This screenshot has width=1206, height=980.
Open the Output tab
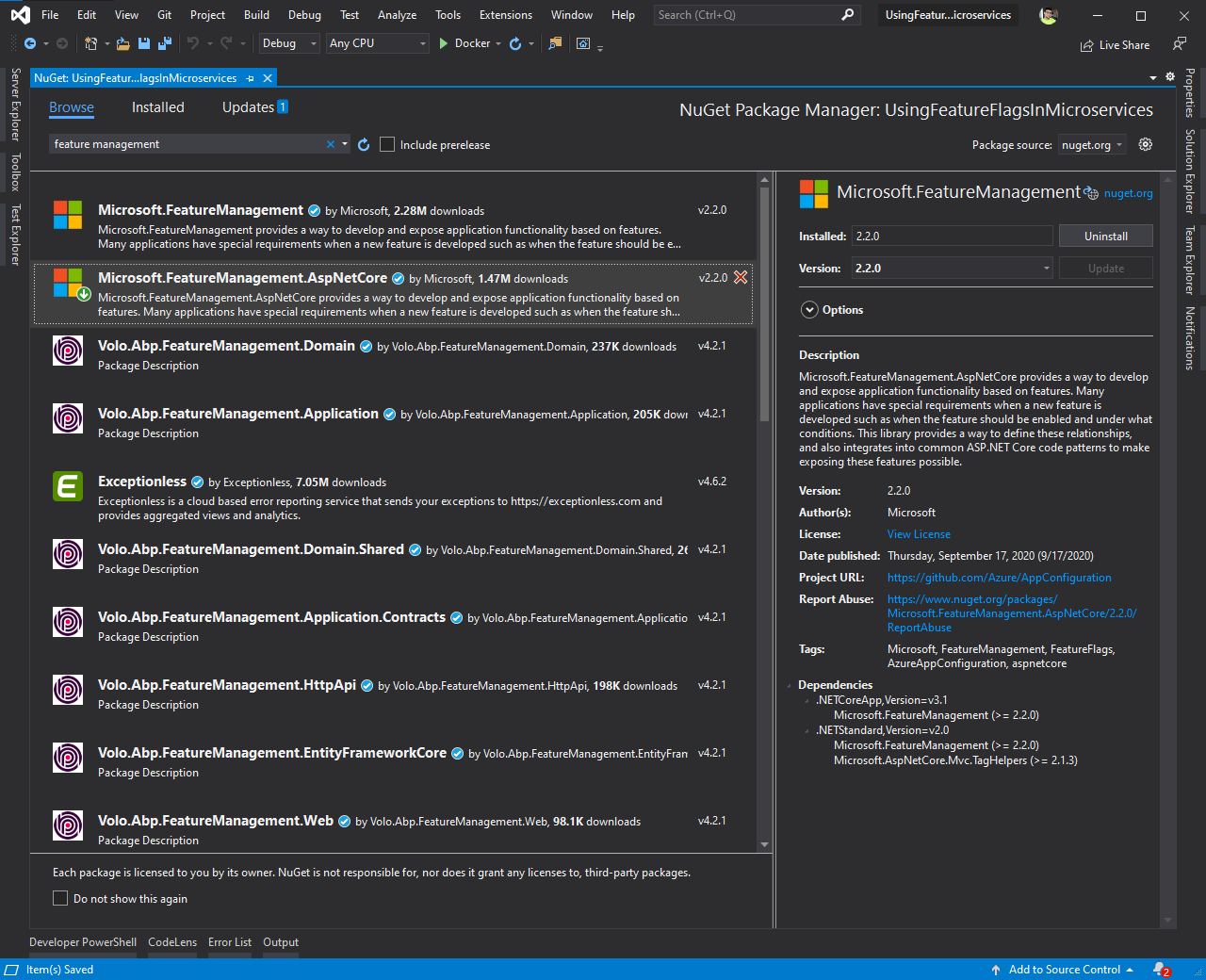[281, 942]
